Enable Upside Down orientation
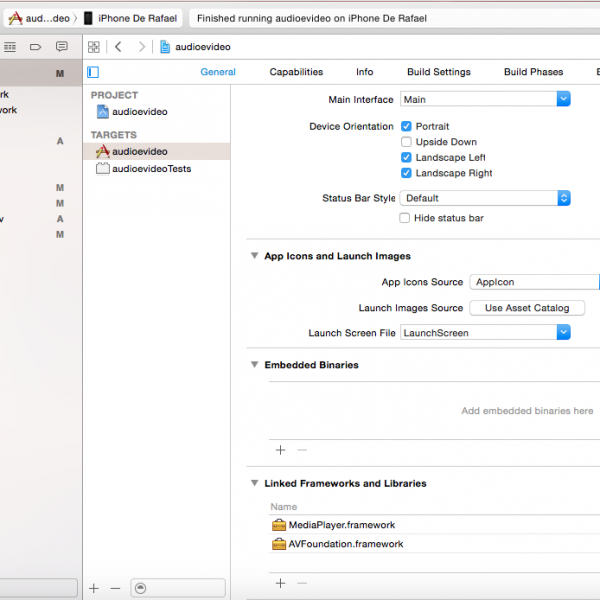600x600 pixels. point(406,142)
